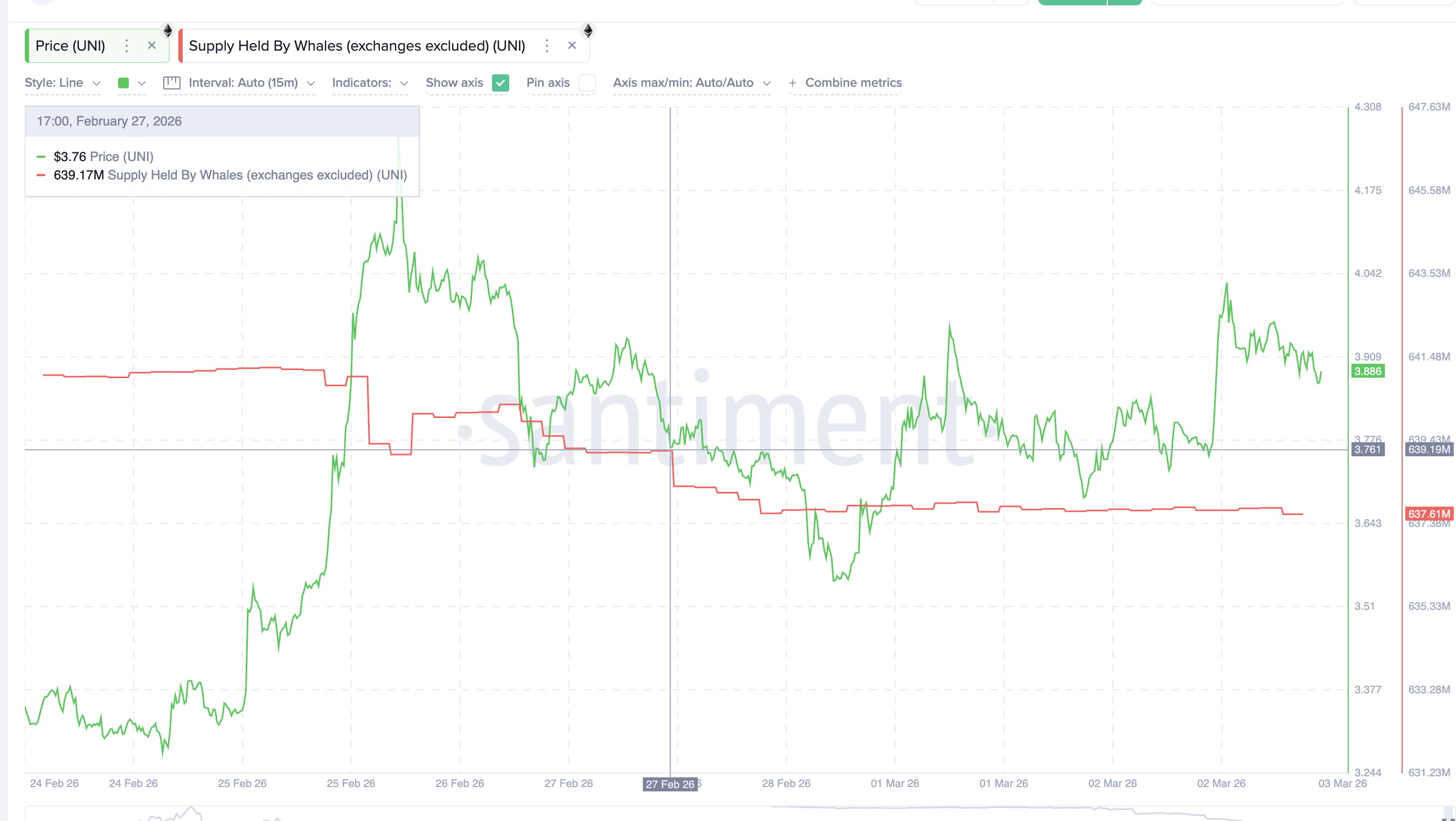Image resolution: width=1456 pixels, height=821 pixels.
Task: Click the red 637.61M axis label
Action: [x=1429, y=513]
